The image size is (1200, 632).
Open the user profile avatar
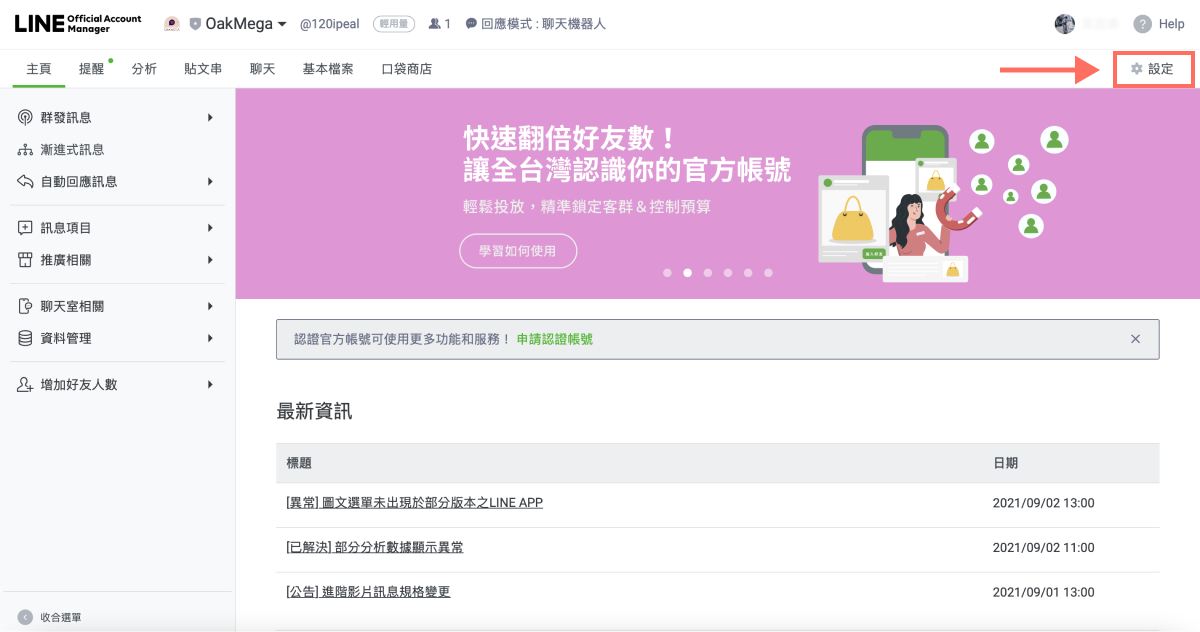pyautogui.click(x=1065, y=24)
